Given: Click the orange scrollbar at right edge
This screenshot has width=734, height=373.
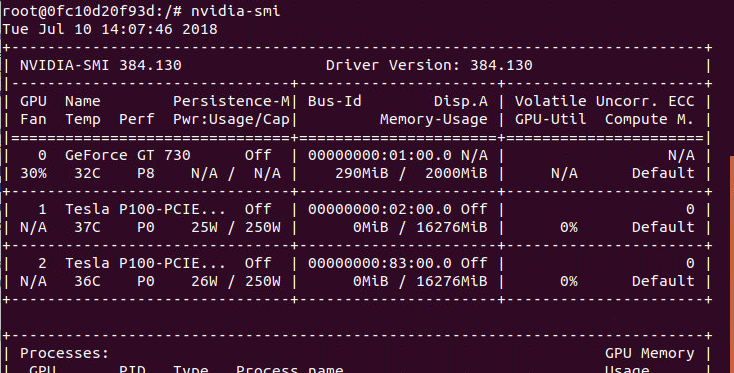Looking at the screenshot, I should 732,264.
